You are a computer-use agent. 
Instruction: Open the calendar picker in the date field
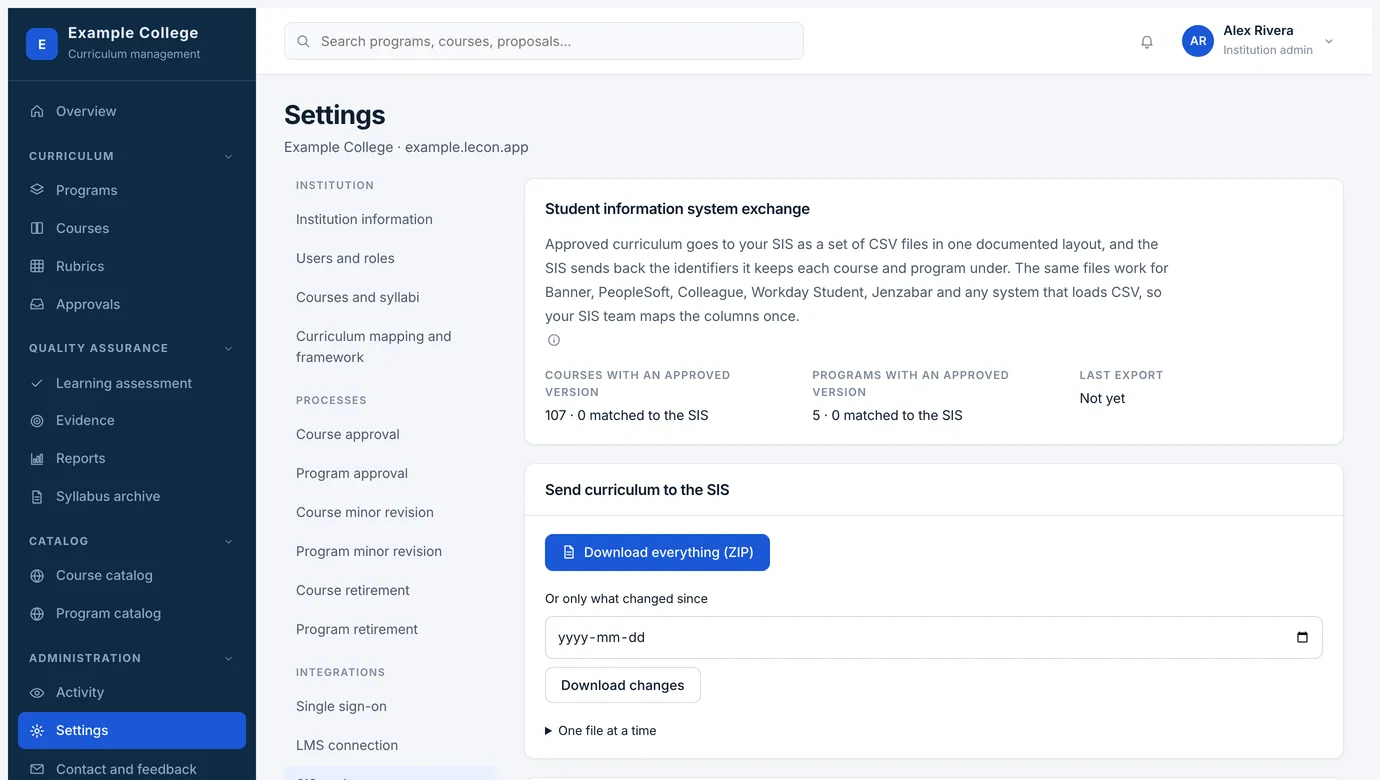click(x=1302, y=637)
